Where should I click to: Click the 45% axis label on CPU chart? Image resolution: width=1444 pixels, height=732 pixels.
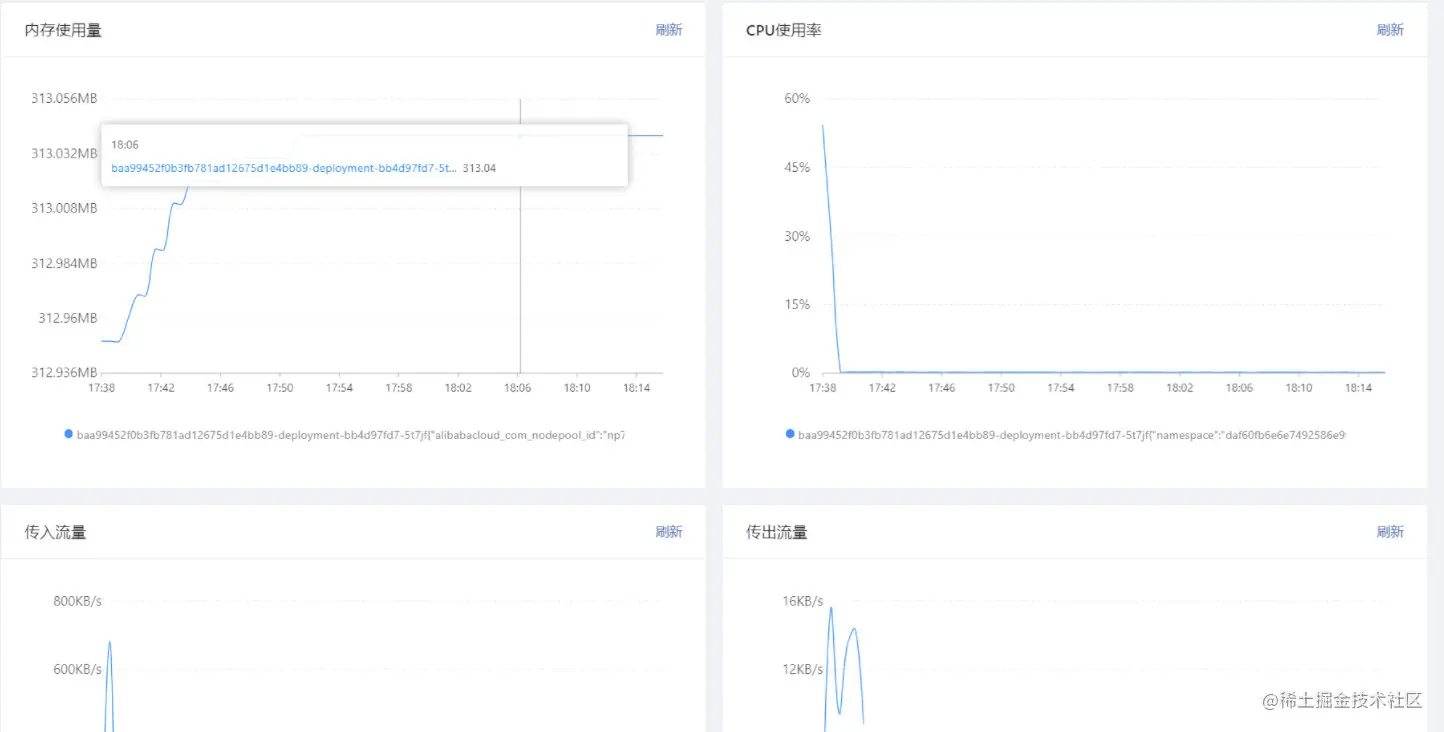pos(797,167)
